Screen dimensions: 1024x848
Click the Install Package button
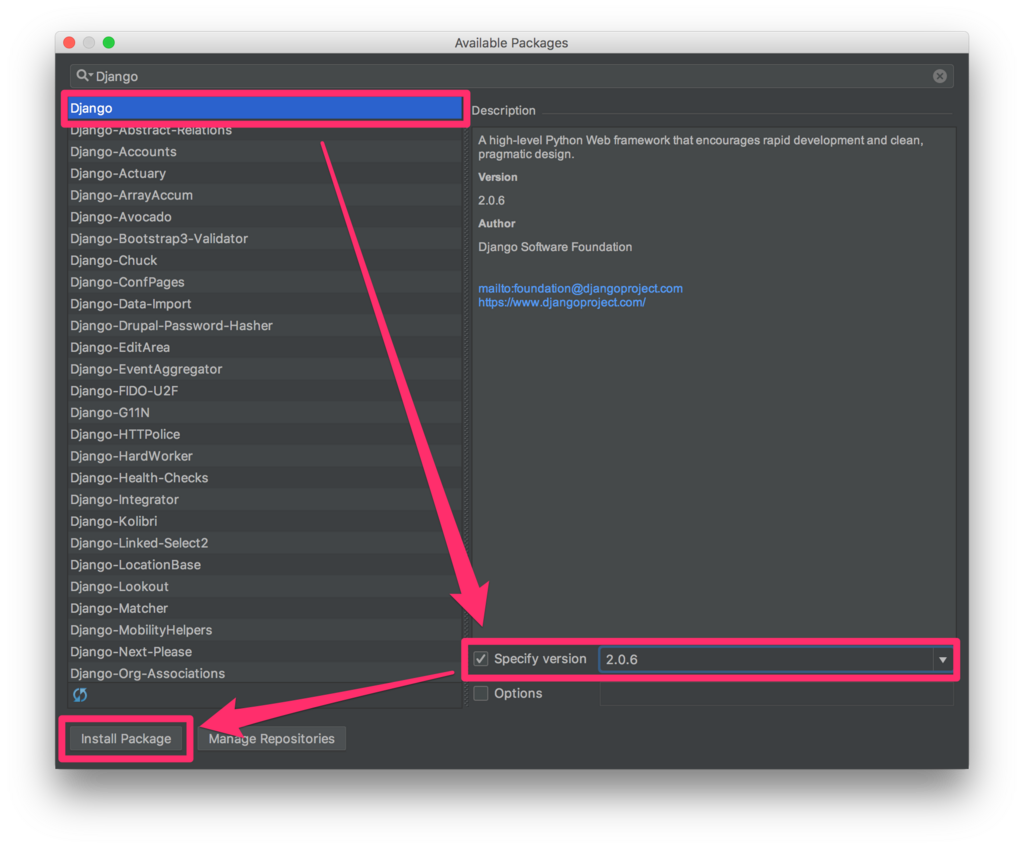126,738
